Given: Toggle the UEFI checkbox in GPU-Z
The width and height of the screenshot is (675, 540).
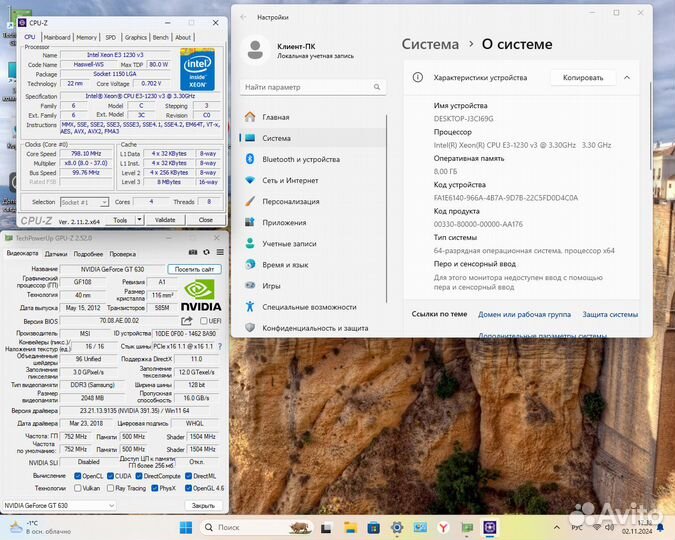Looking at the screenshot, I should pos(204,321).
